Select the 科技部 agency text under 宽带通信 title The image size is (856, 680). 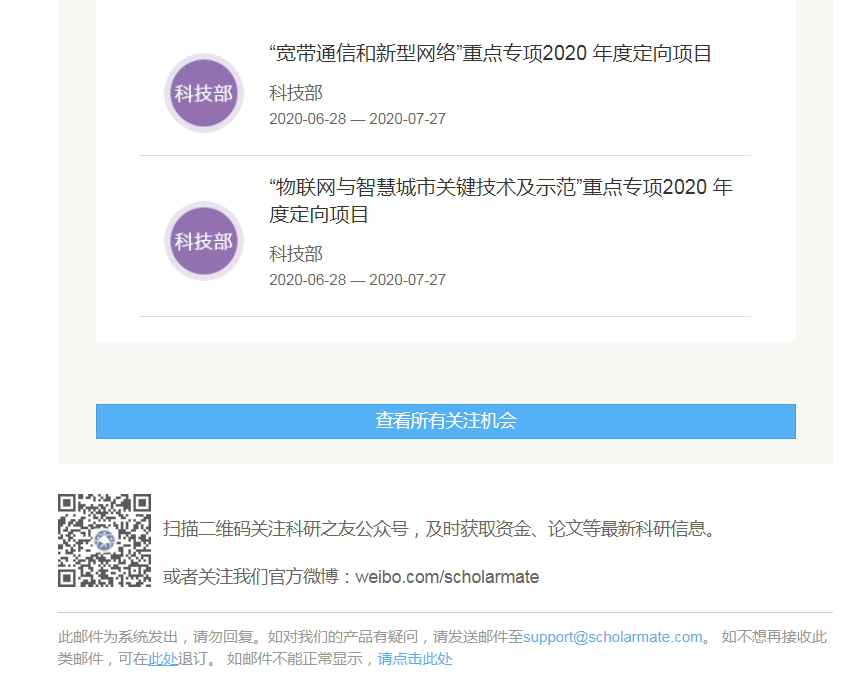click(x=296, y=93)
